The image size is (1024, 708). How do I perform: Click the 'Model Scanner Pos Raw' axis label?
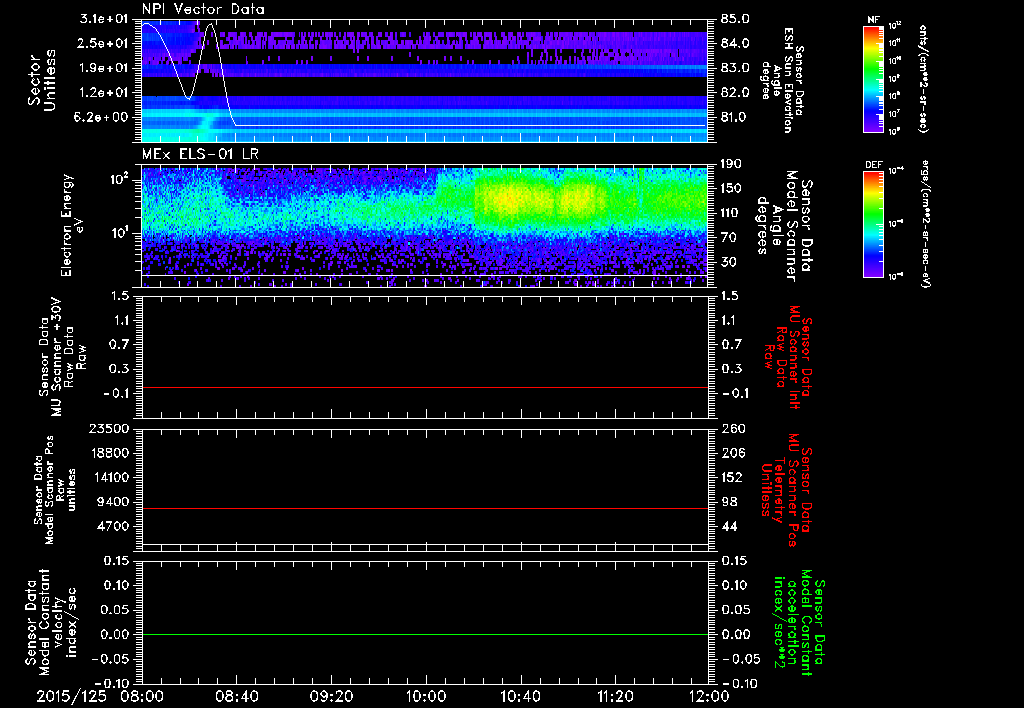pyautogui.click(x=56, y=490)
